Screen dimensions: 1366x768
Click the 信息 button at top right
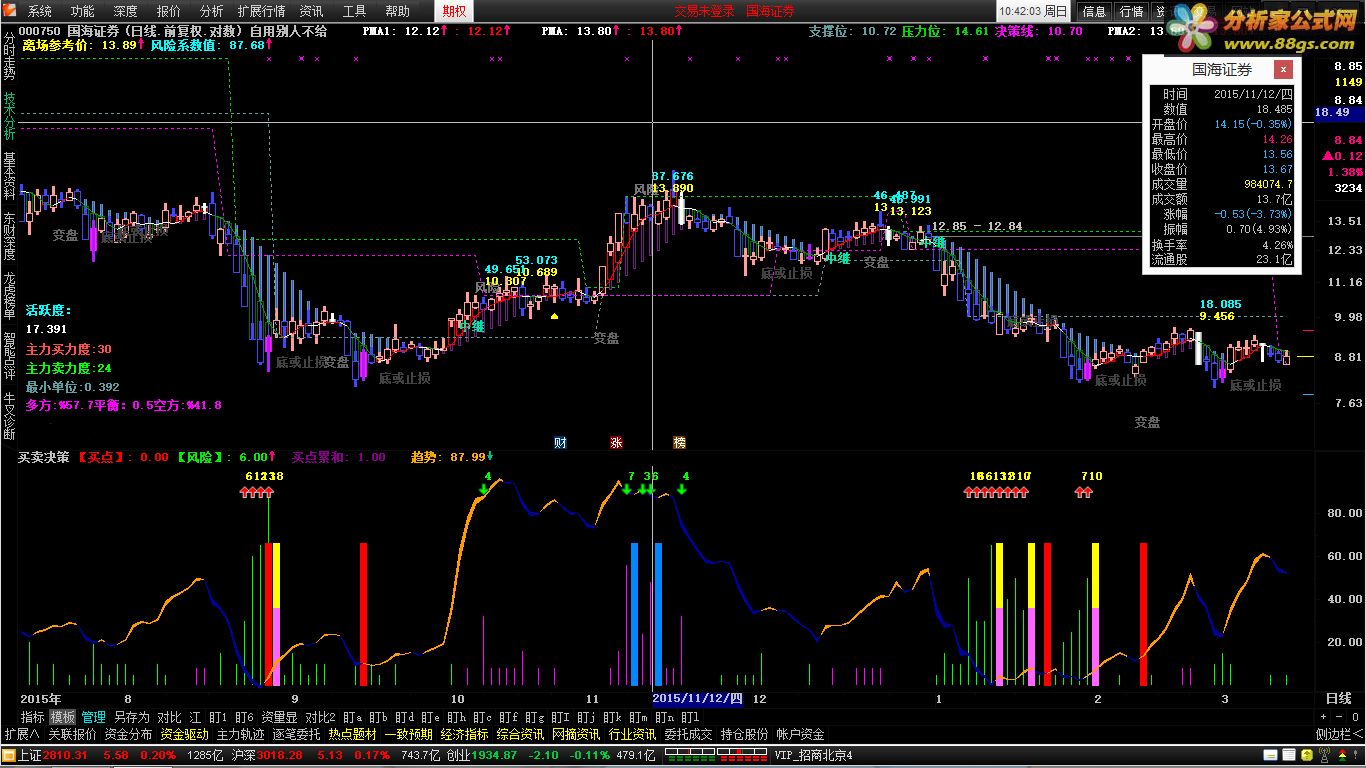tap(1095, 12)
